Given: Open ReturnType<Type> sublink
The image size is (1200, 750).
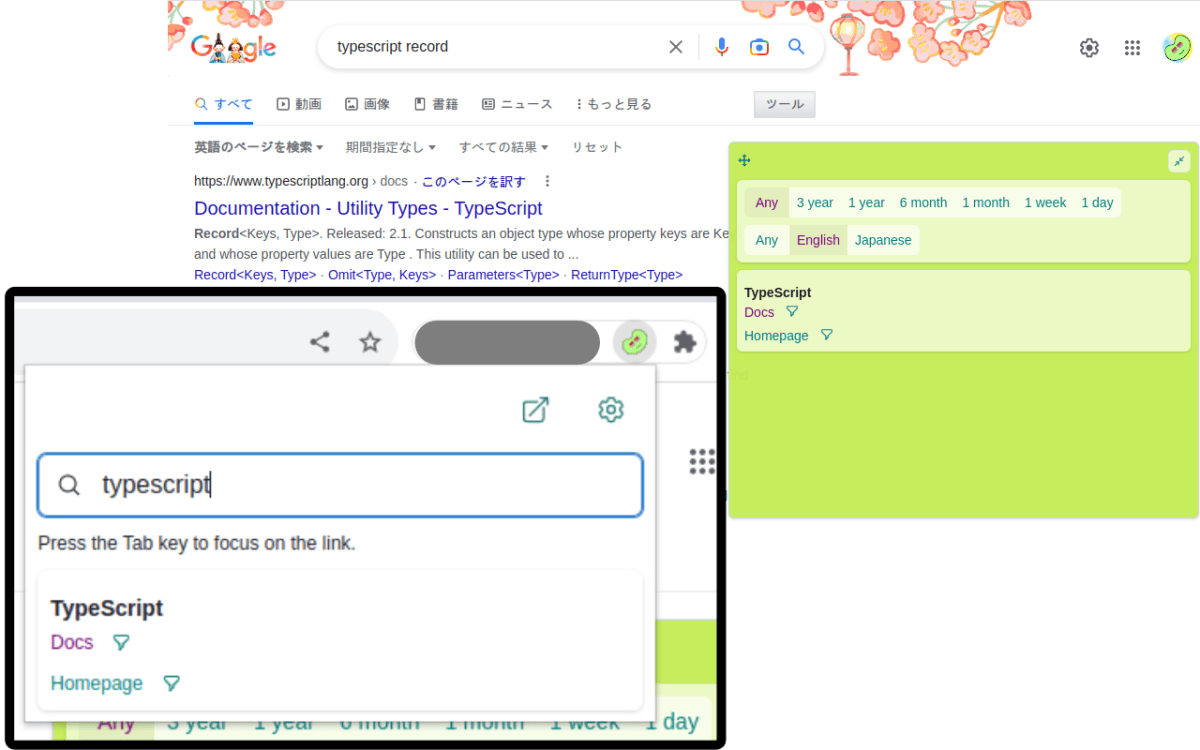Looking at the screenshot, I should click(x=627, y=275).
